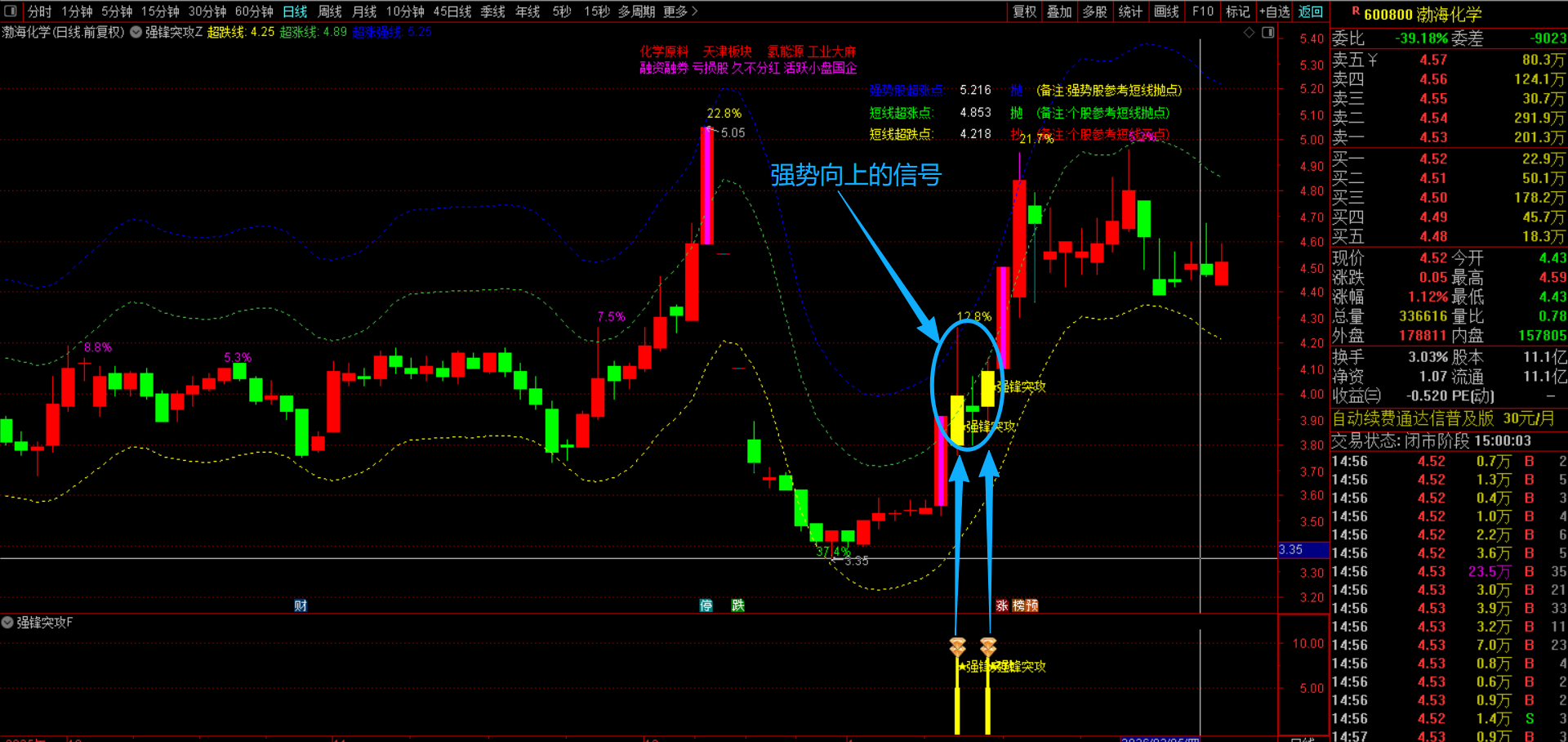Switch to 周线 weekly chart
Image resolution: width=1568 pixels, height=742 pixels.
tap(330, 11)
